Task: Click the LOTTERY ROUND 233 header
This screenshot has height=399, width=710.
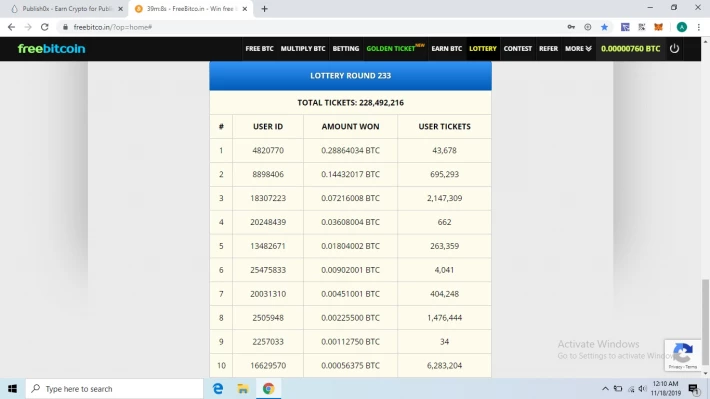Action: tap(350, 76)
